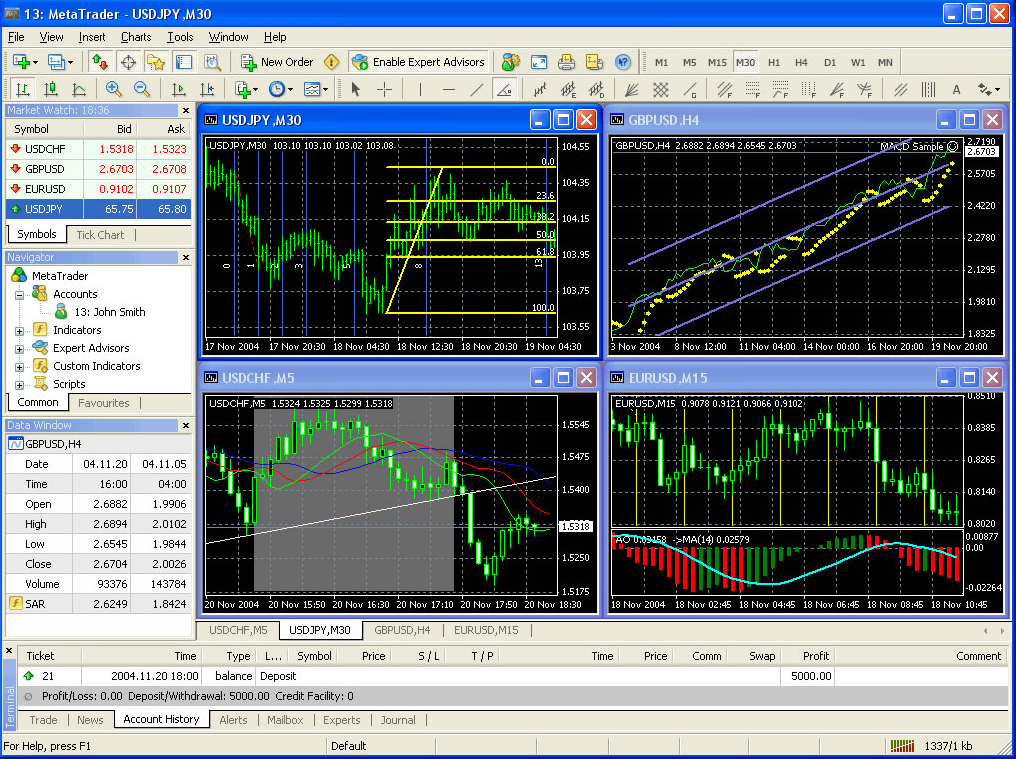1016x759 pixels.
Task: Zoom in the chart with magnifier plus
Action: (114, 89)
